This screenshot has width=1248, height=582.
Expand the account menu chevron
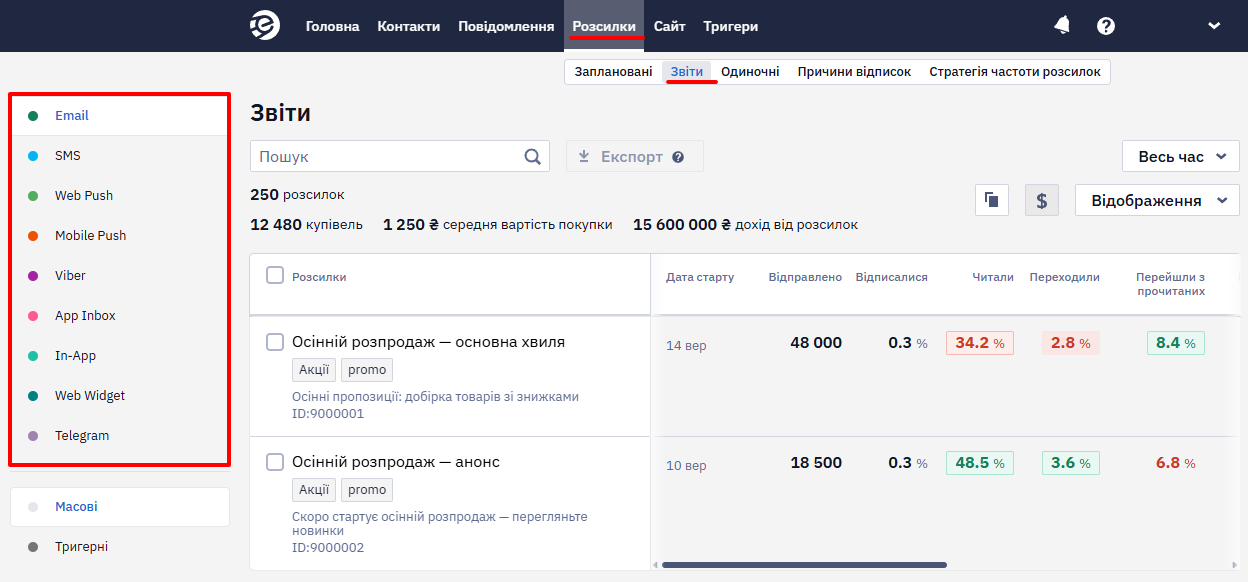[x=1214, y=26]
